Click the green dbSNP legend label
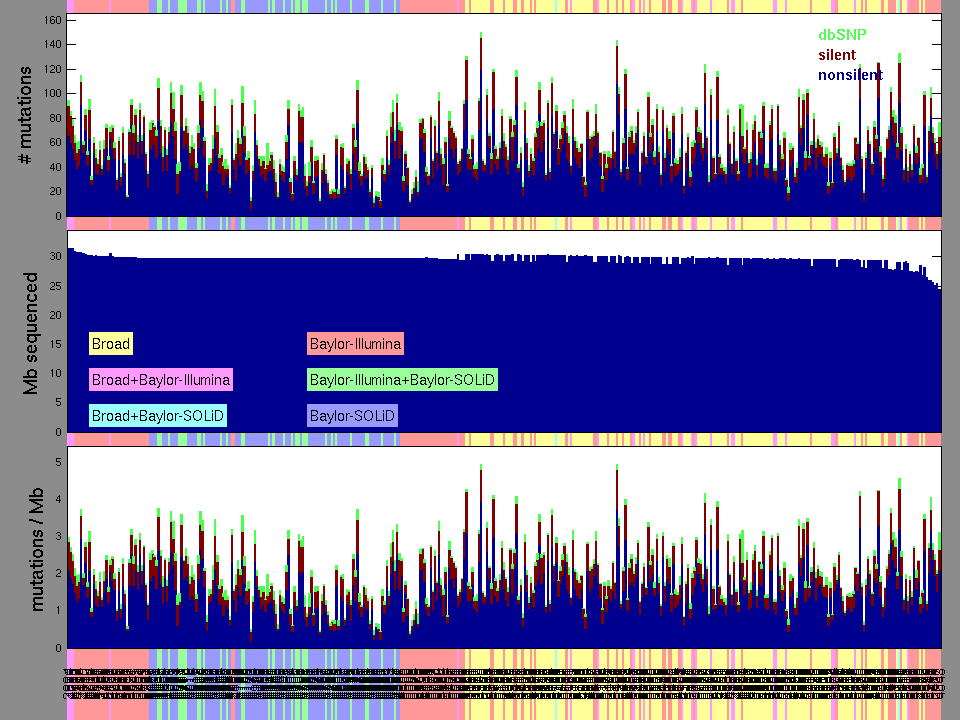Screen dimensions: 960x720 pos(842,35)
